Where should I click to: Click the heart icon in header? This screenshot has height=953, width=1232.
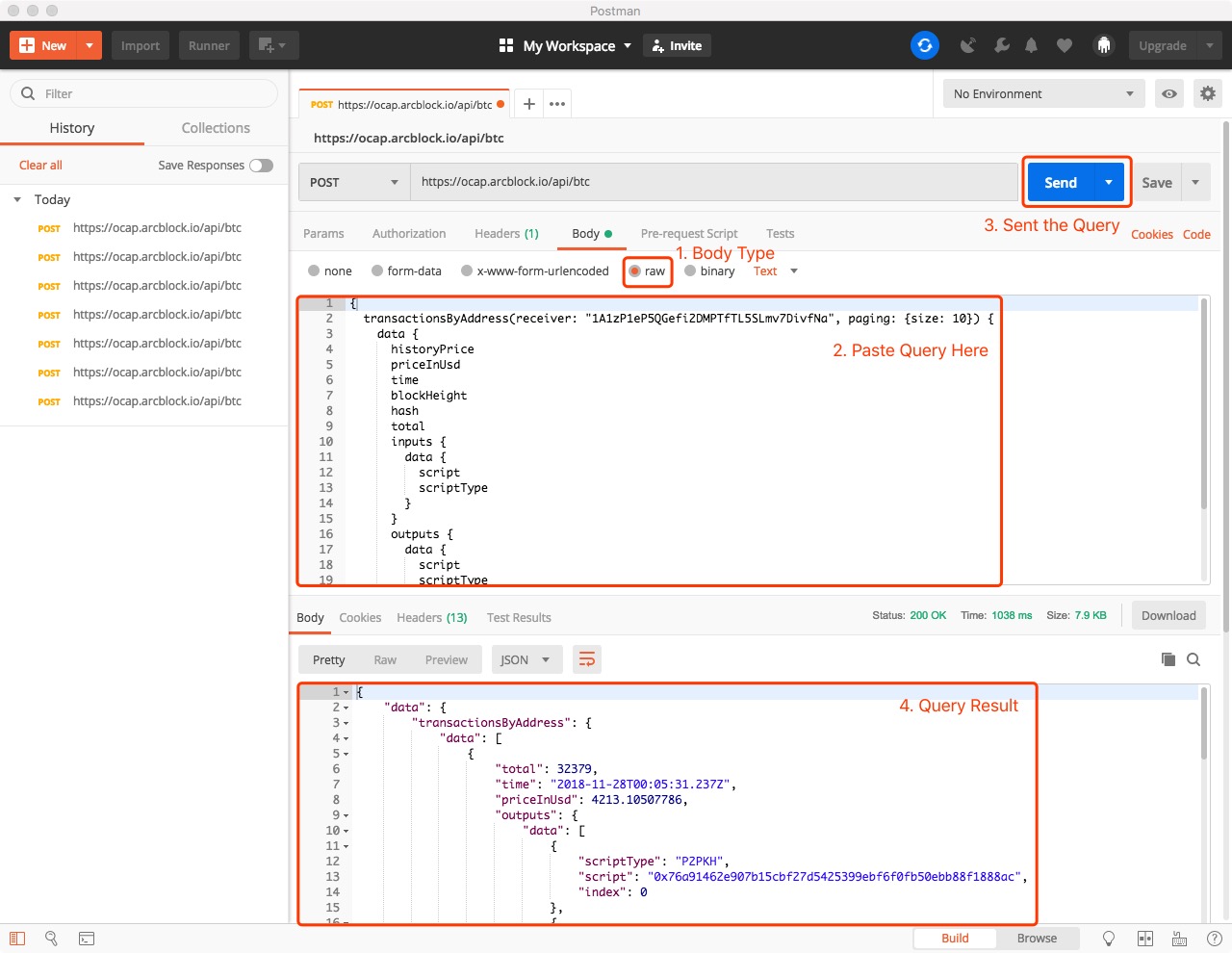1065,45
